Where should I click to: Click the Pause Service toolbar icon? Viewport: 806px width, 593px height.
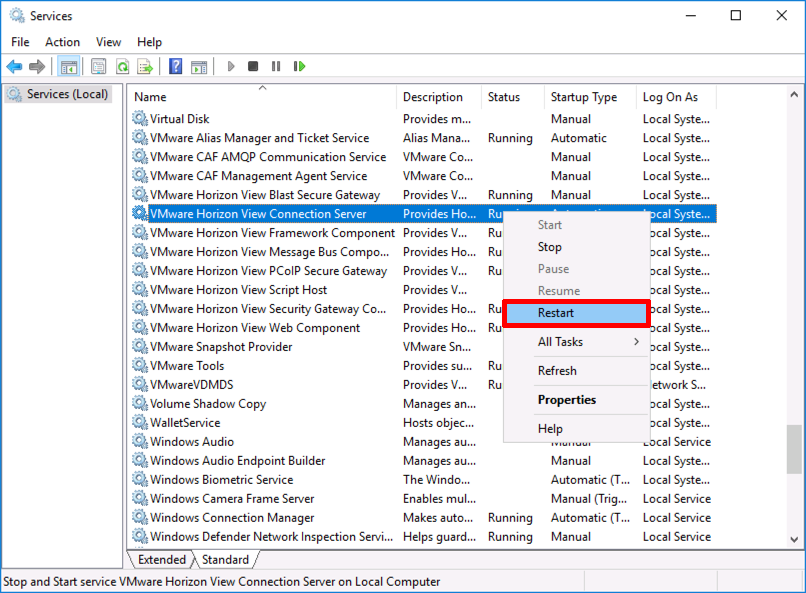click(x=276, y=66)
